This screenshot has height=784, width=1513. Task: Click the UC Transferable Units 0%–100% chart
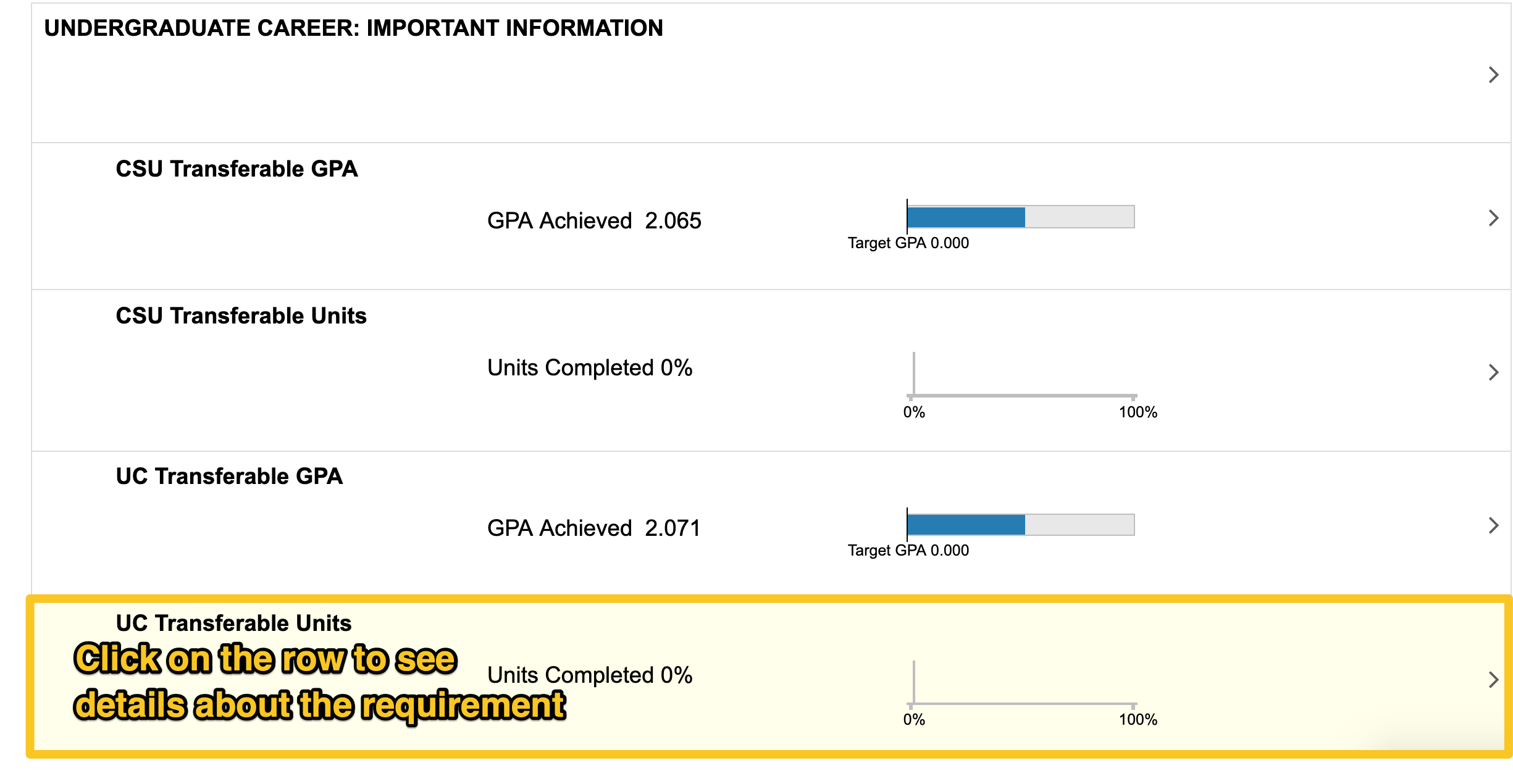(x=1022, y=690)
